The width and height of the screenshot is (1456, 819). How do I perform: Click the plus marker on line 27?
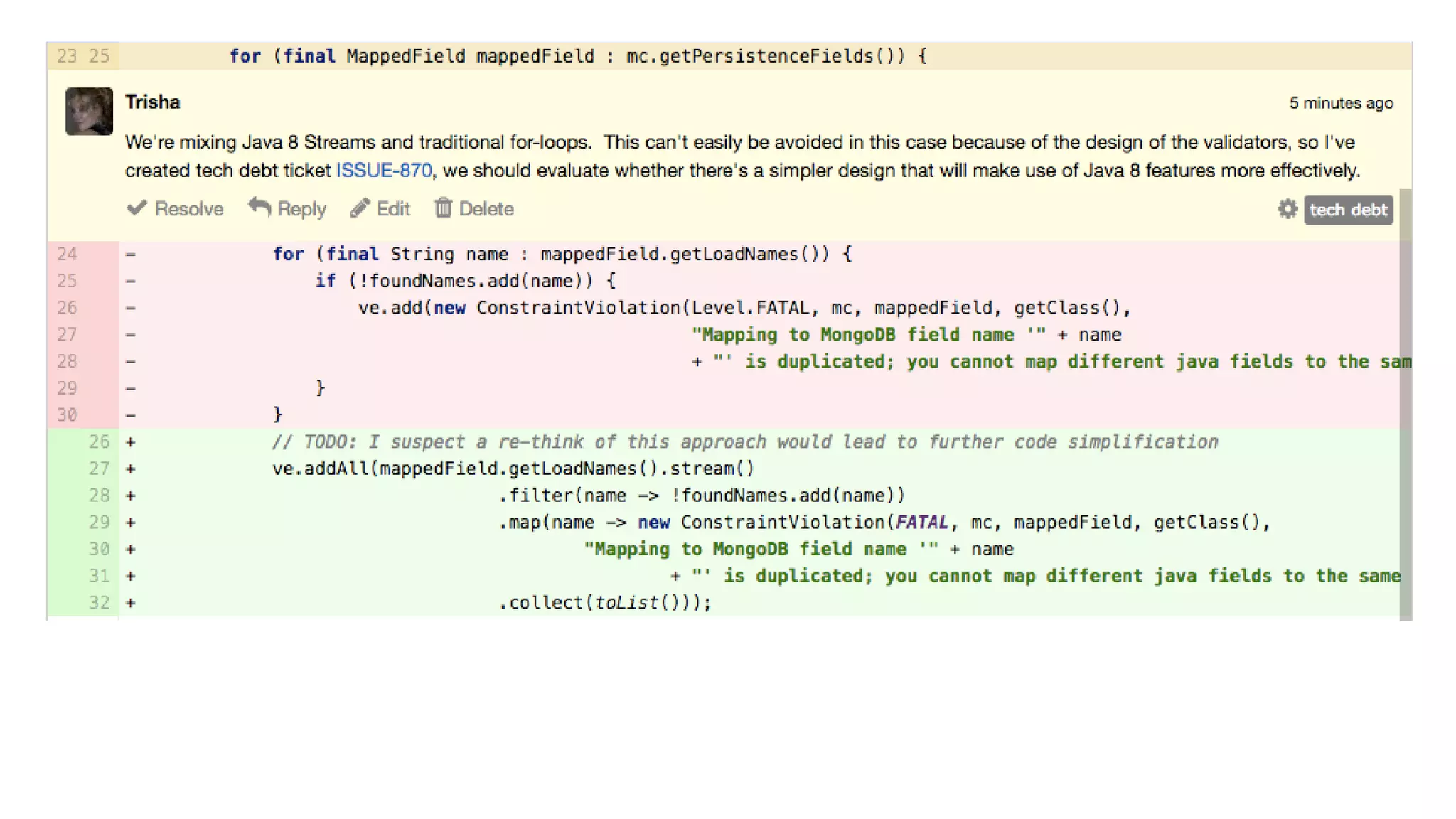[131, 469]
